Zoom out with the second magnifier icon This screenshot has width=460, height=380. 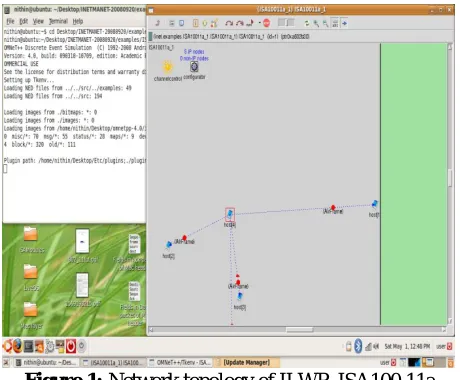point(325,23)
